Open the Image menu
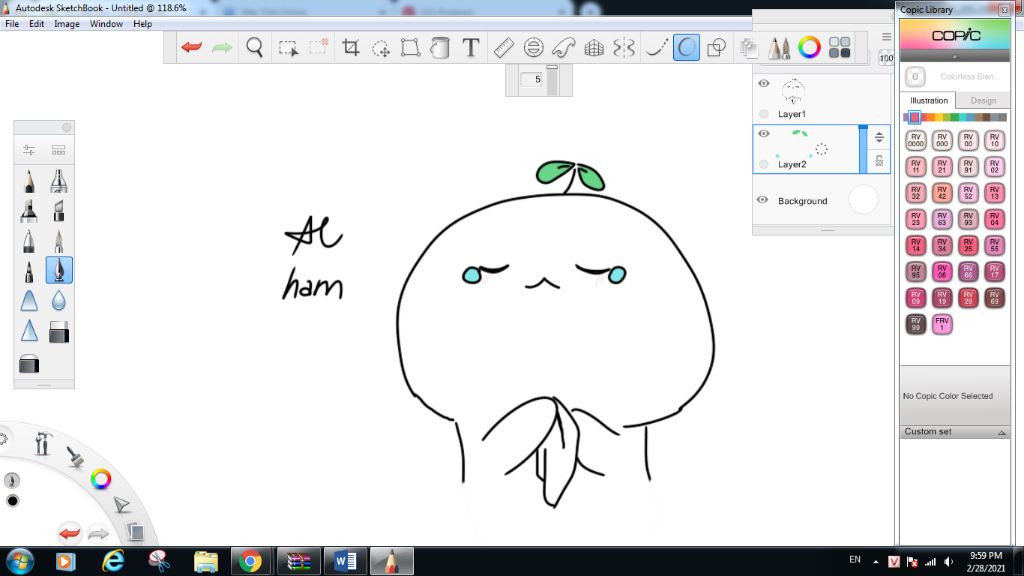The height and width of the screenshot is (576, 1024). [67, 24]
